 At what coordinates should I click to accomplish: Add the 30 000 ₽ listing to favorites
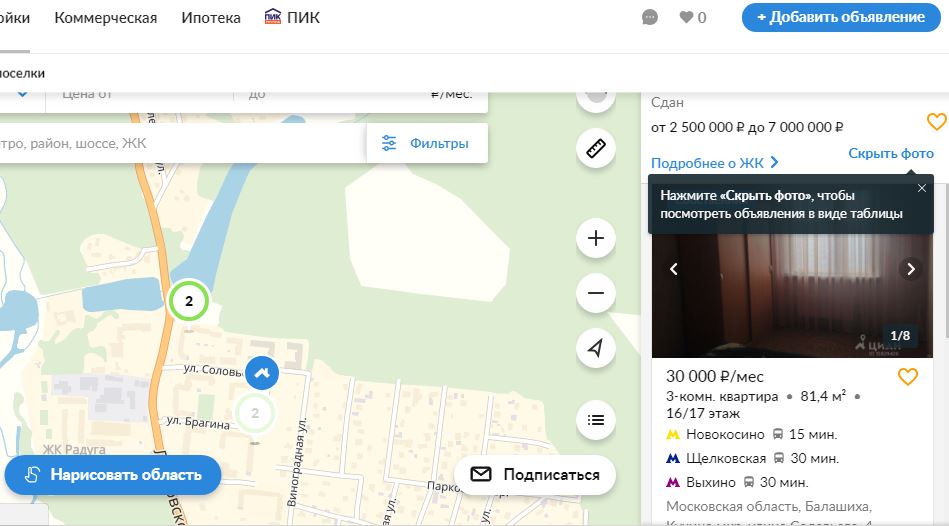pyautogui.click(x=907, y=376)
